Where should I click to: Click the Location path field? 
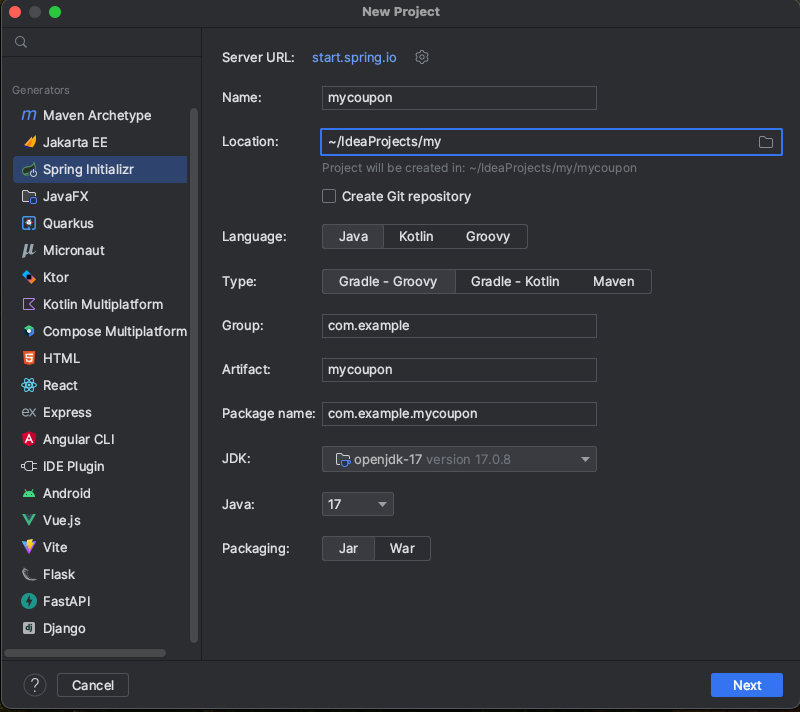click(551, 142)
